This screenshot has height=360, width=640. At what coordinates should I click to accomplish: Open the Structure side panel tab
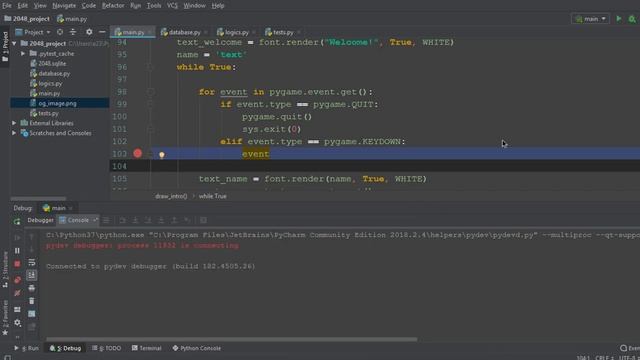[5, 269]
